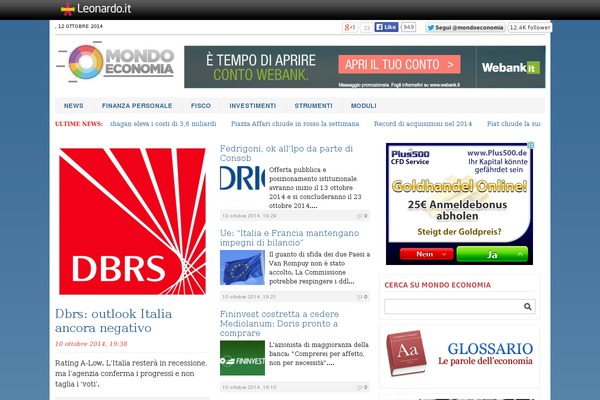Viewport: 600px width, 400px height.
Task: Open 'Fininvest costretta a cedere Mediolanum' headline
Action: (279, 323)
